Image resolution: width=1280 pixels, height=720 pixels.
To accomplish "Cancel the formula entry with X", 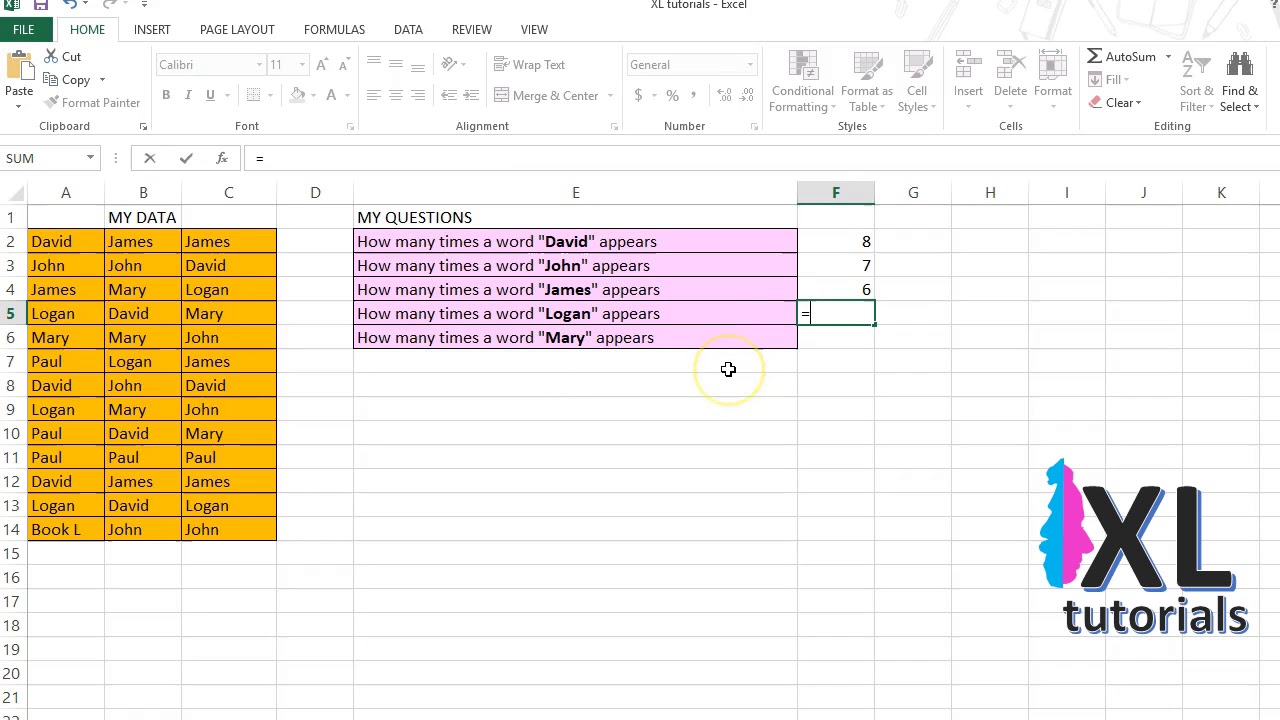I will [x=150, y=158].
